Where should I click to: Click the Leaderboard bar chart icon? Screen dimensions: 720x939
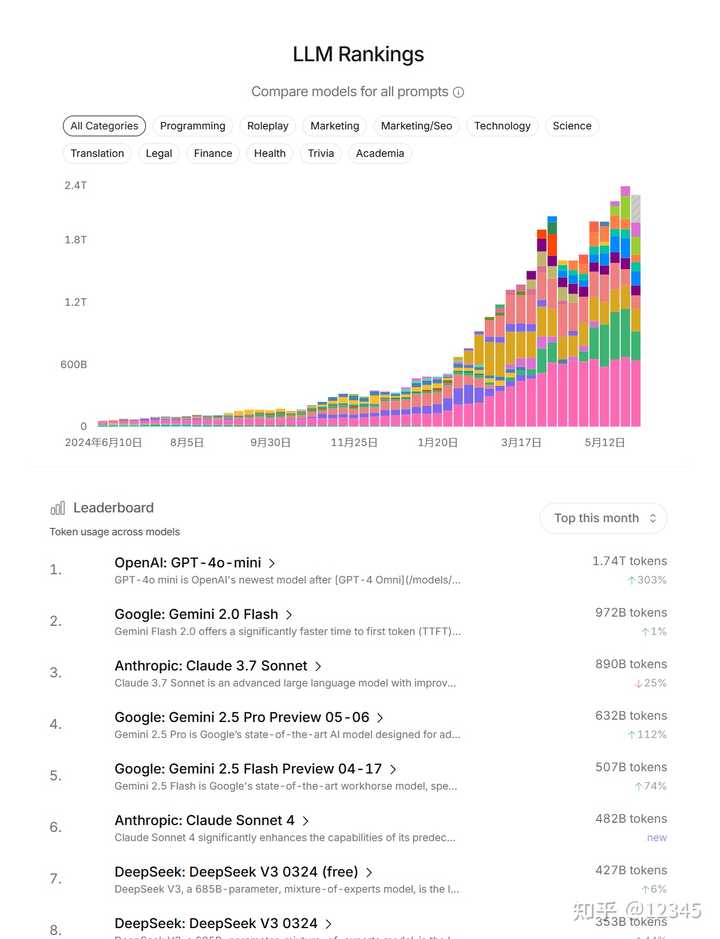pos(58,508)
